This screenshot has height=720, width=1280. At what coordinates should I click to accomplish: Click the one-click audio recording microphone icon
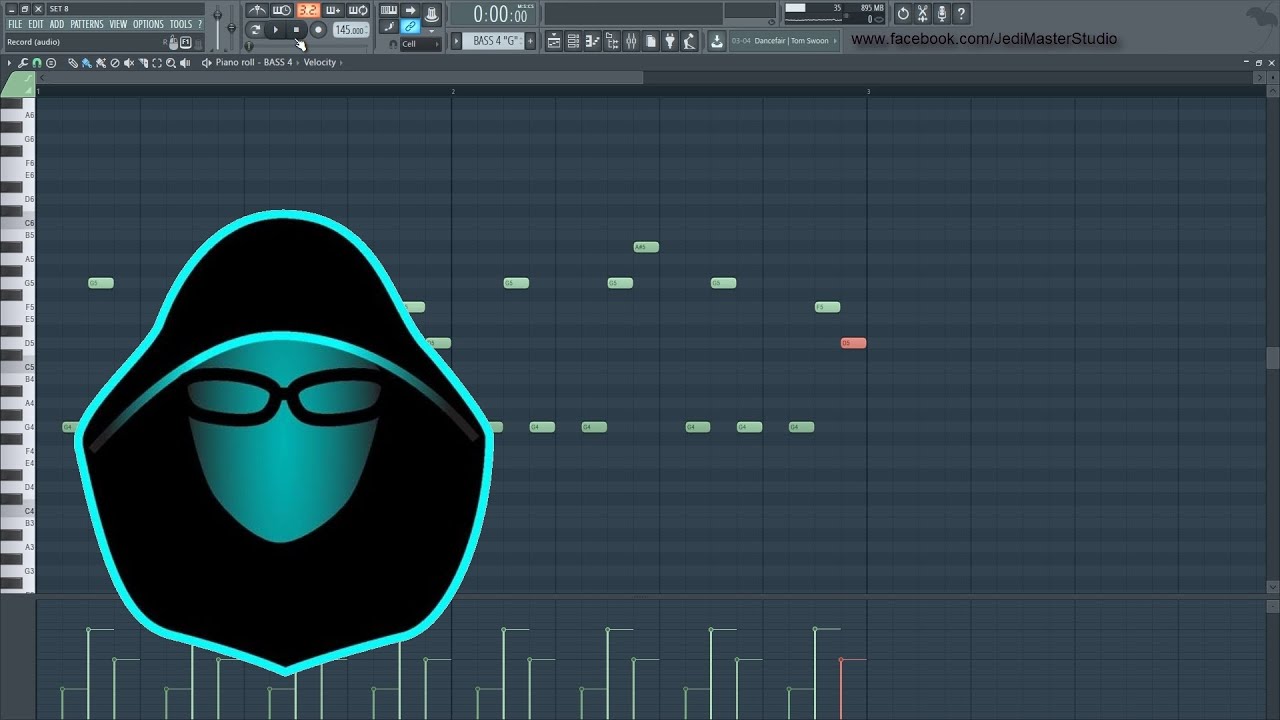coord(941,13)
